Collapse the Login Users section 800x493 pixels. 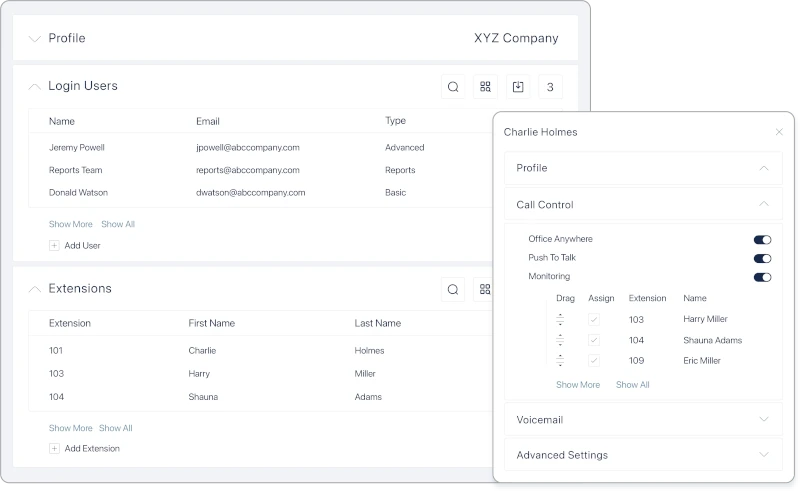[34, 86]
